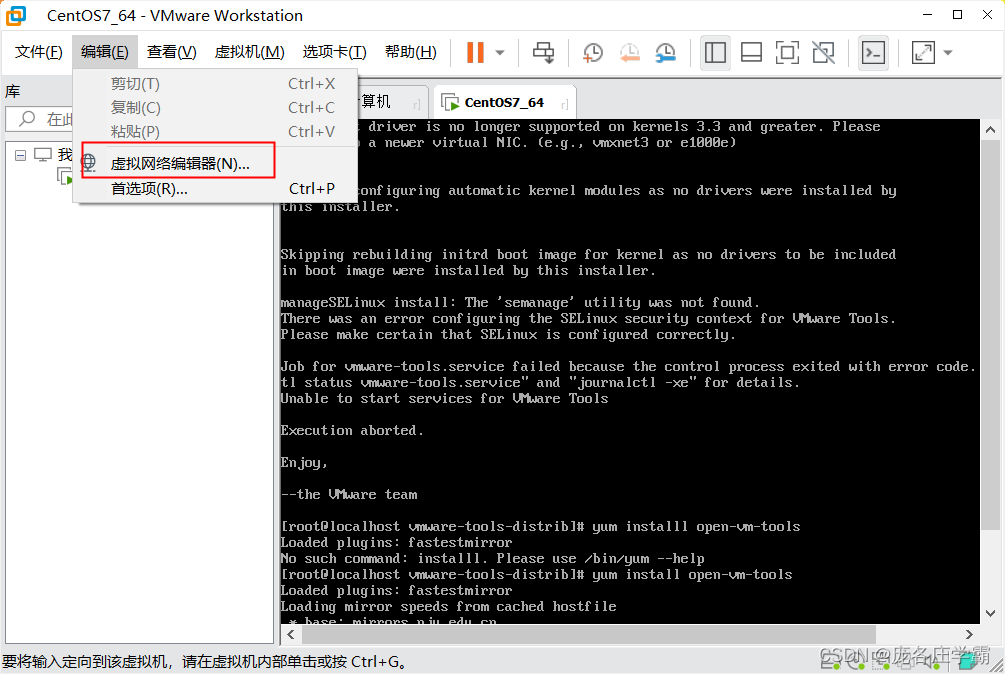Click the 'Execution aborted.' console line
Image resolution: width=1005 pixels, height=674 pixels.
click(352, 431)
